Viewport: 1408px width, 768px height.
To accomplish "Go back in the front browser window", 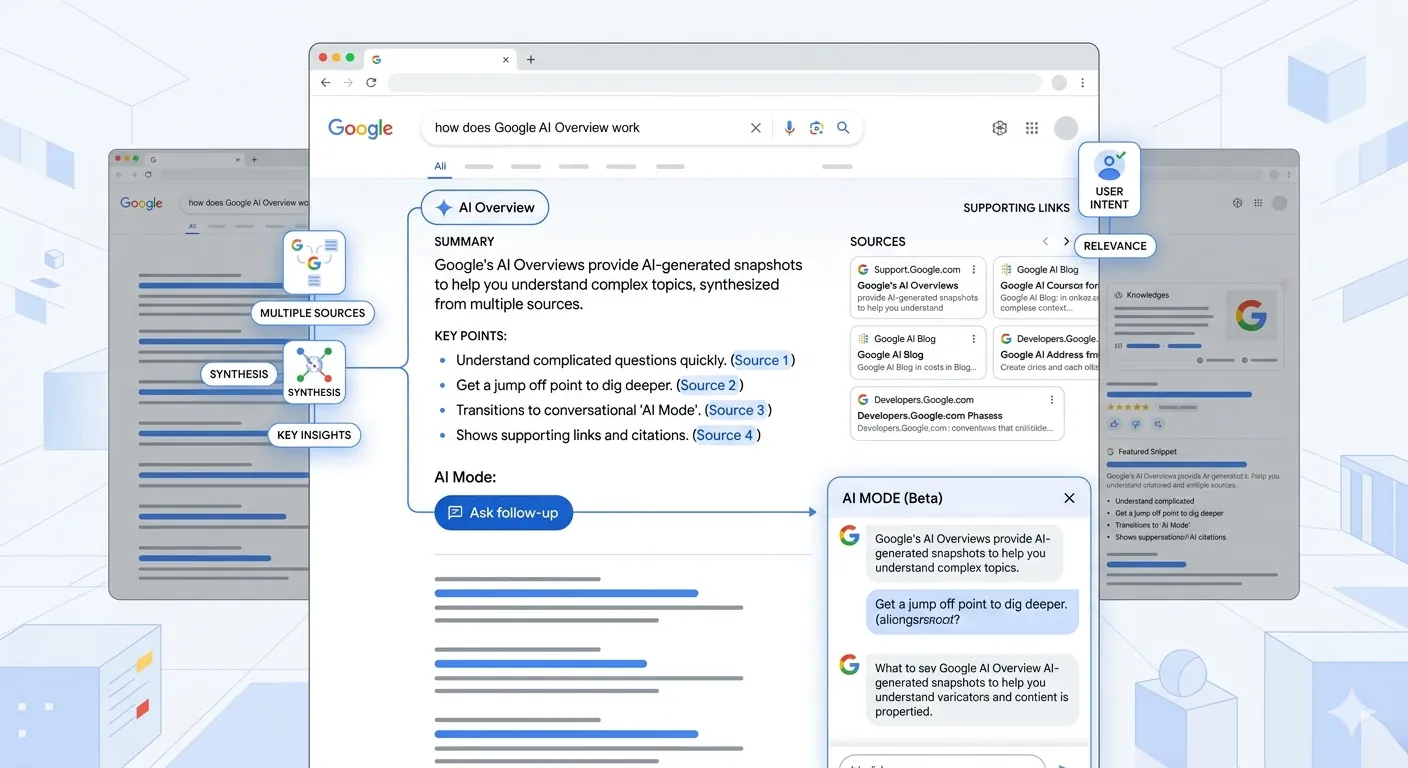I will (x=325, y=83).
